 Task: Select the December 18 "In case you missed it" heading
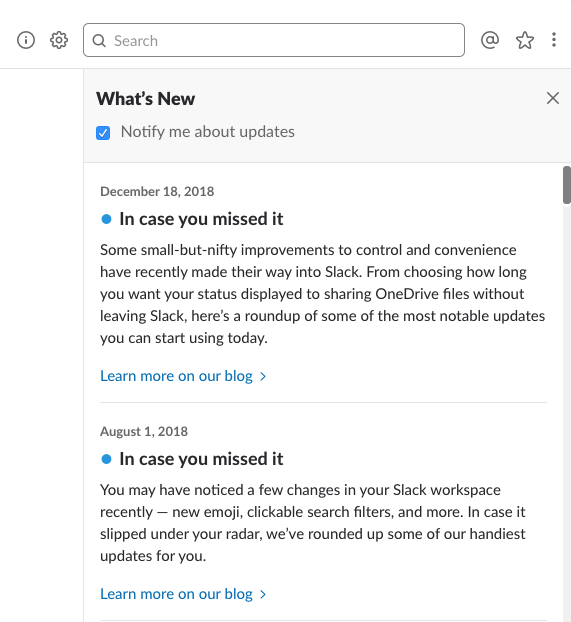201,219
